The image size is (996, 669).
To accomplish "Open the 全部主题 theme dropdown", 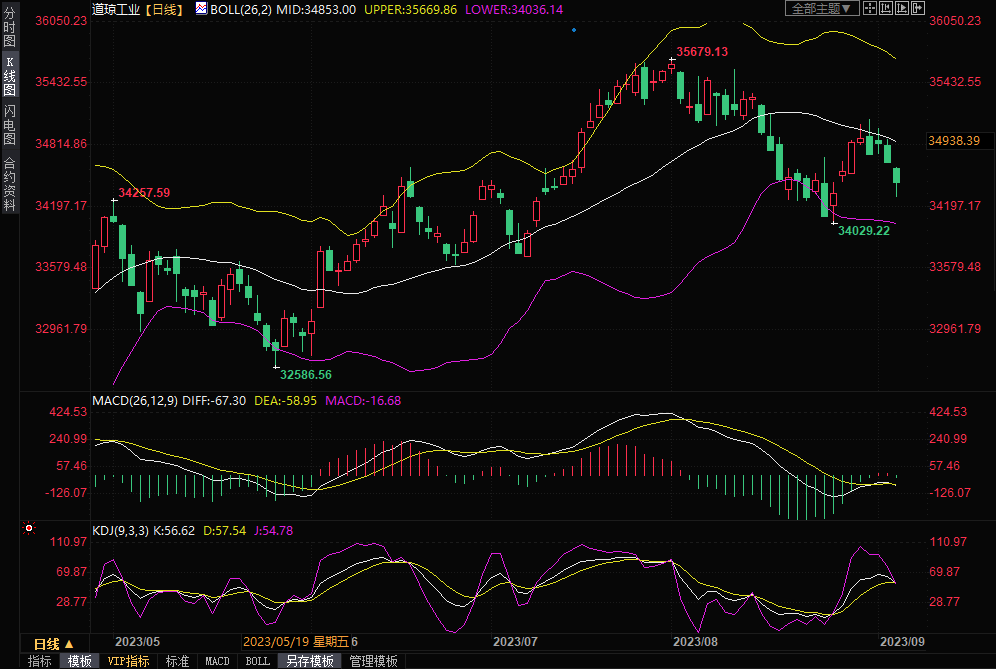I will (x=823, y=8).
